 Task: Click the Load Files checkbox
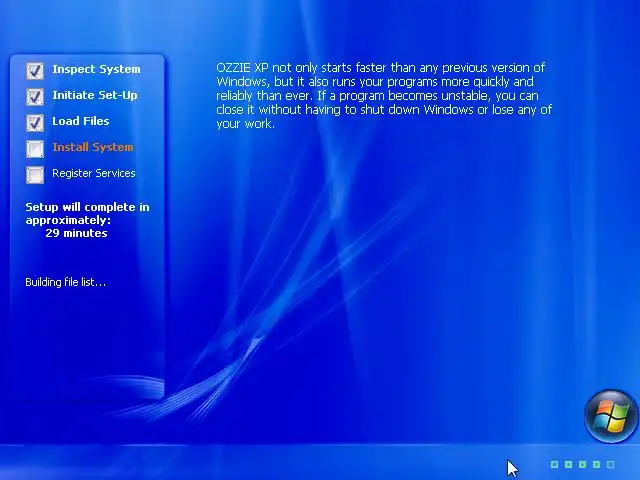[35, 122]
